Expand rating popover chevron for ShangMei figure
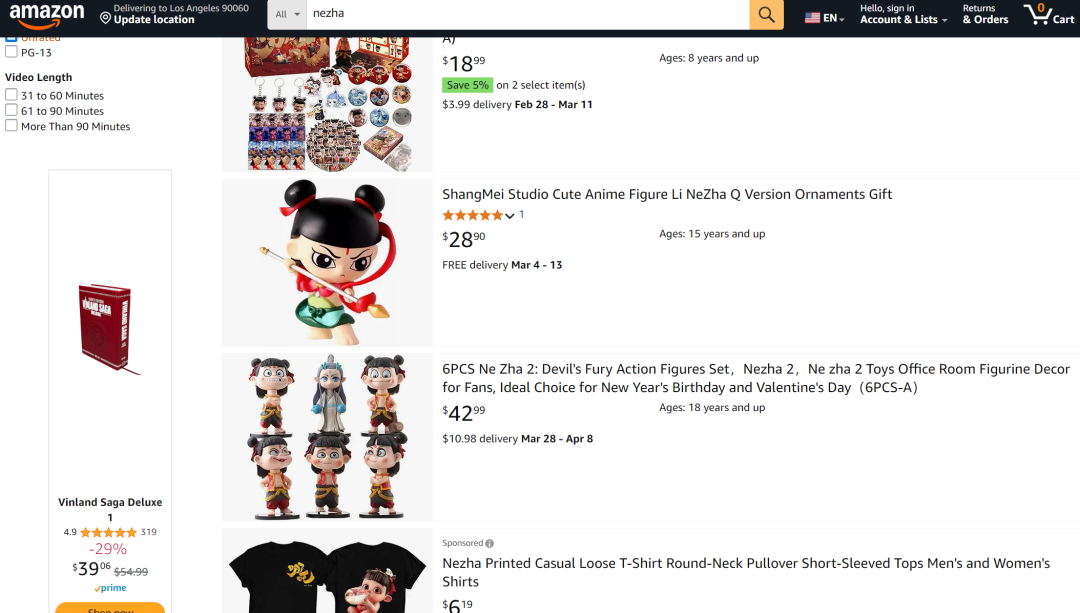This screenshot has height=613, width=1080. pos(510,216)
